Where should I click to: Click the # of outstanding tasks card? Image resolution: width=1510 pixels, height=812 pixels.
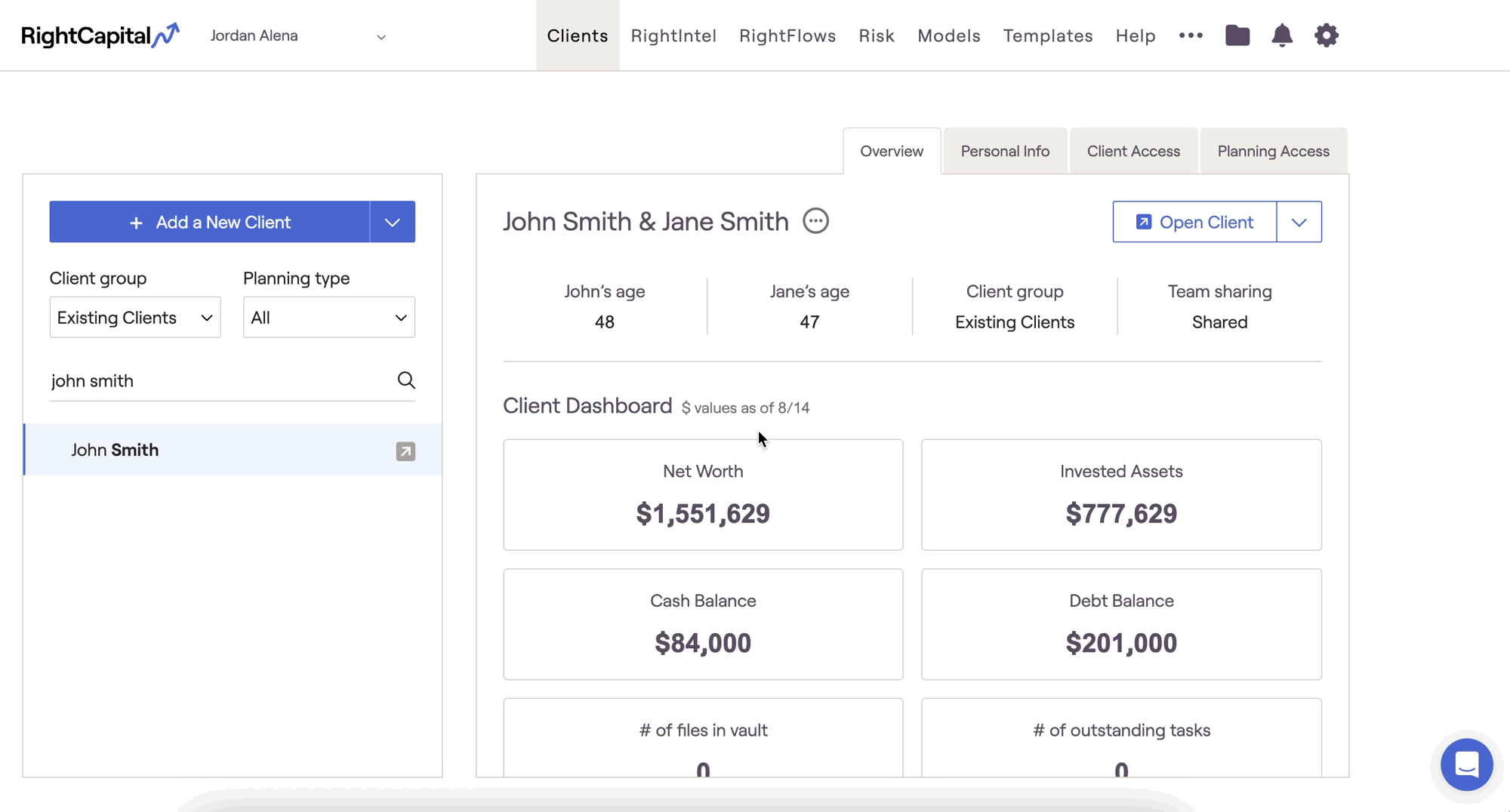1121,738
